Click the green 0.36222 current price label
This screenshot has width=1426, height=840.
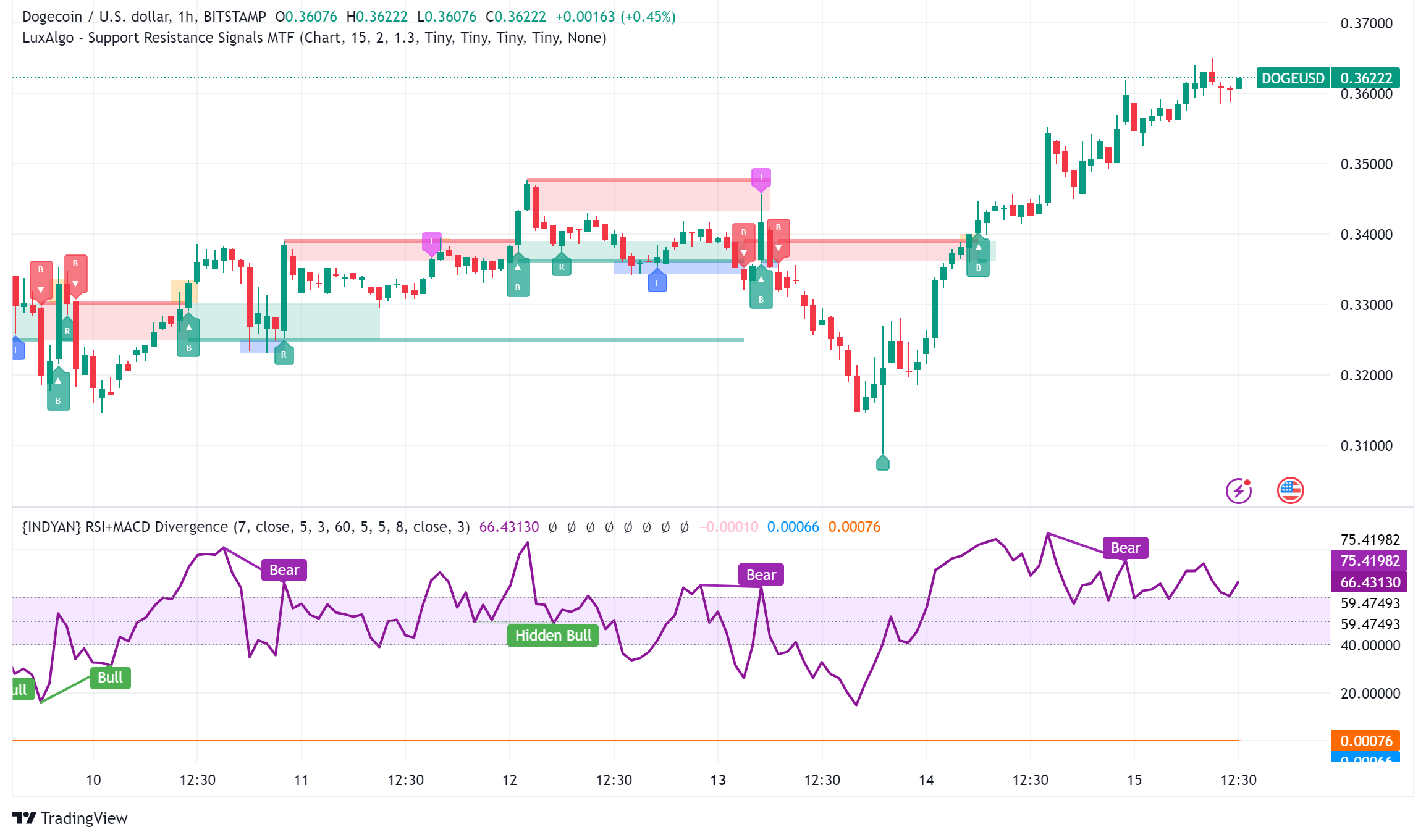coord(1365,78)
